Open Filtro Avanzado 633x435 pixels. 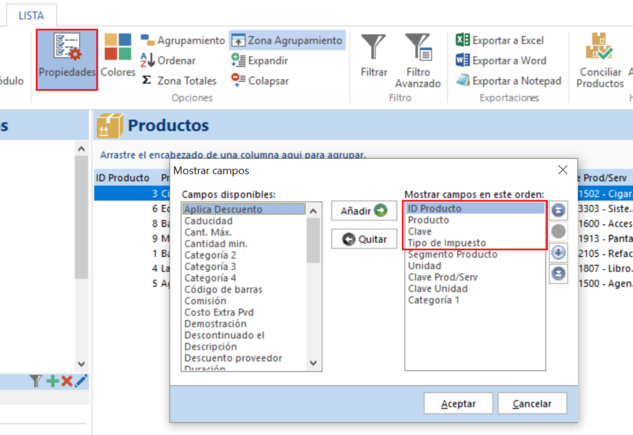pyautogui.click(x=418, y=61)
